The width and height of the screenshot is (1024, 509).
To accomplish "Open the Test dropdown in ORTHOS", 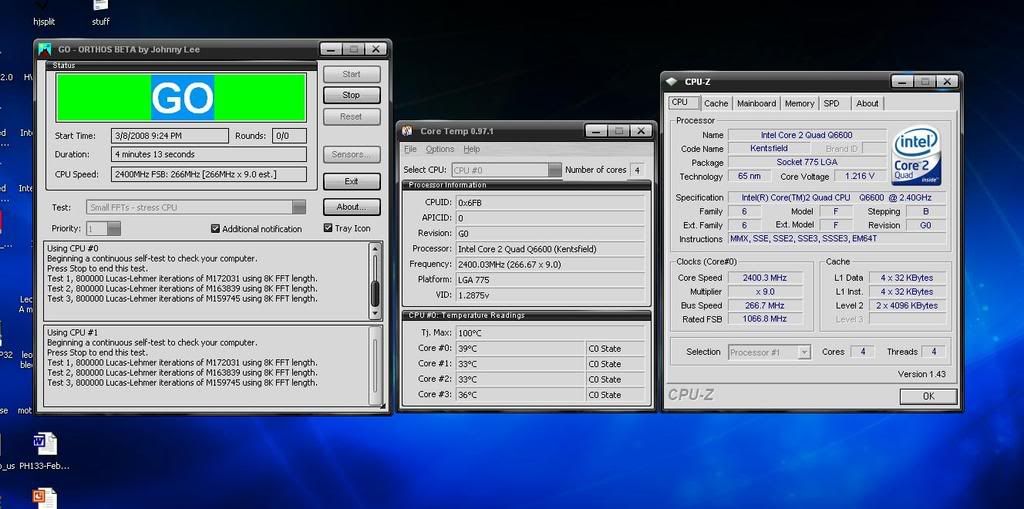I will 298,207.
